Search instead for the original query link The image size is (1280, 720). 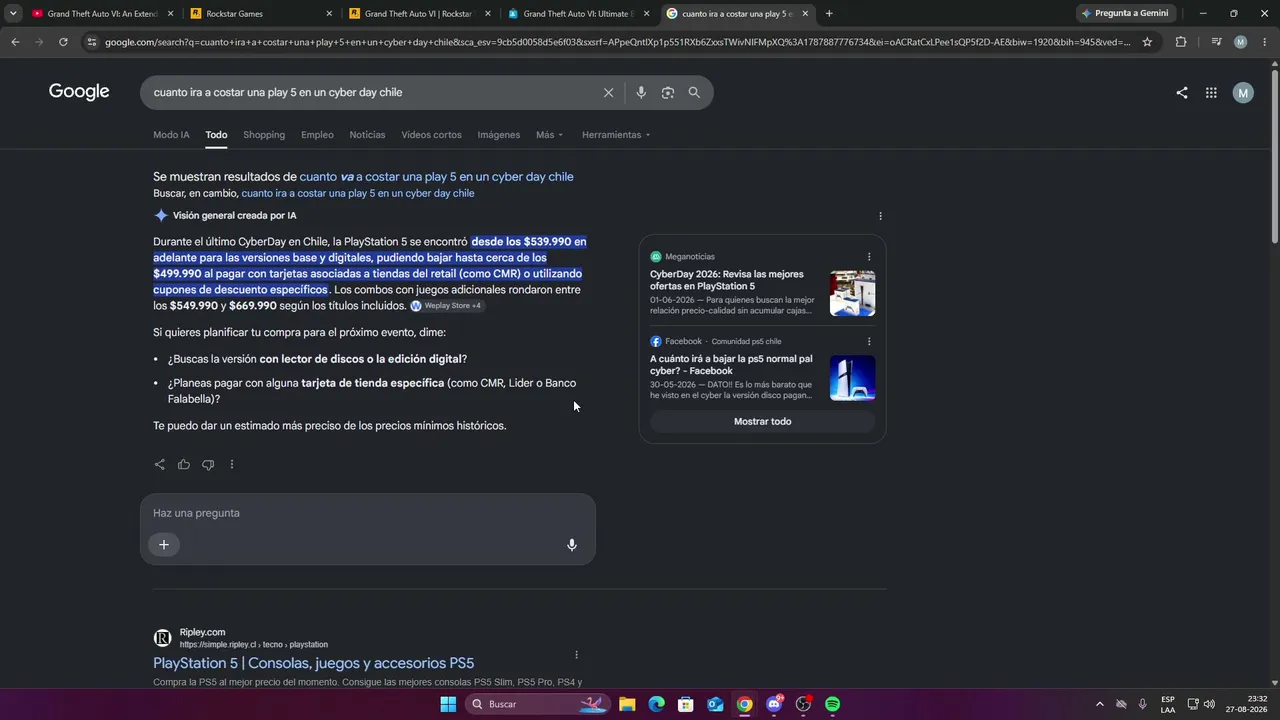coord(358,194)
